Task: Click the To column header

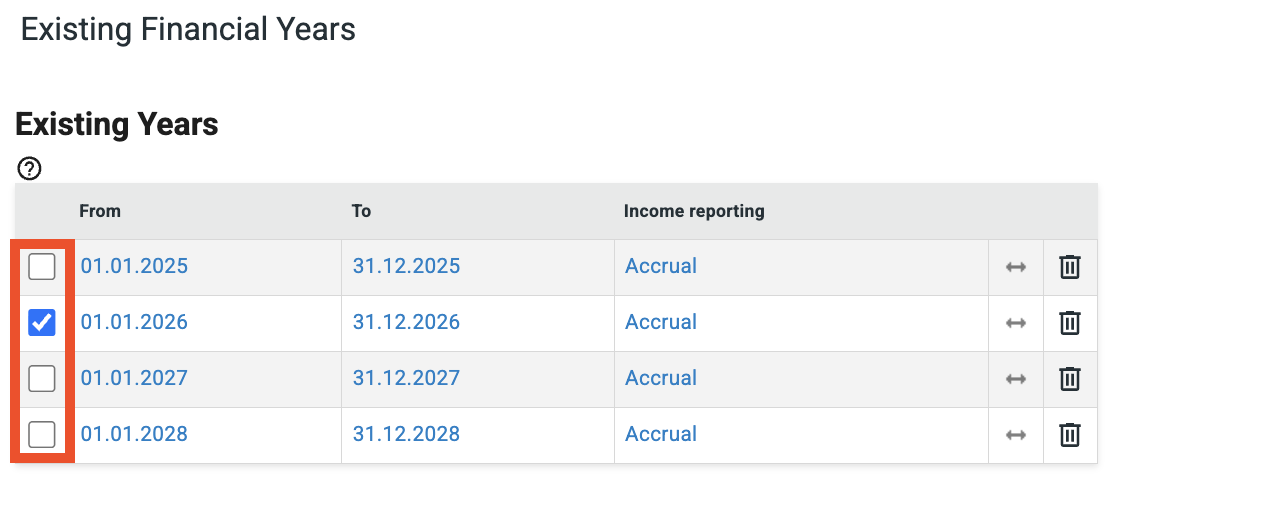Action: [361, 211]
